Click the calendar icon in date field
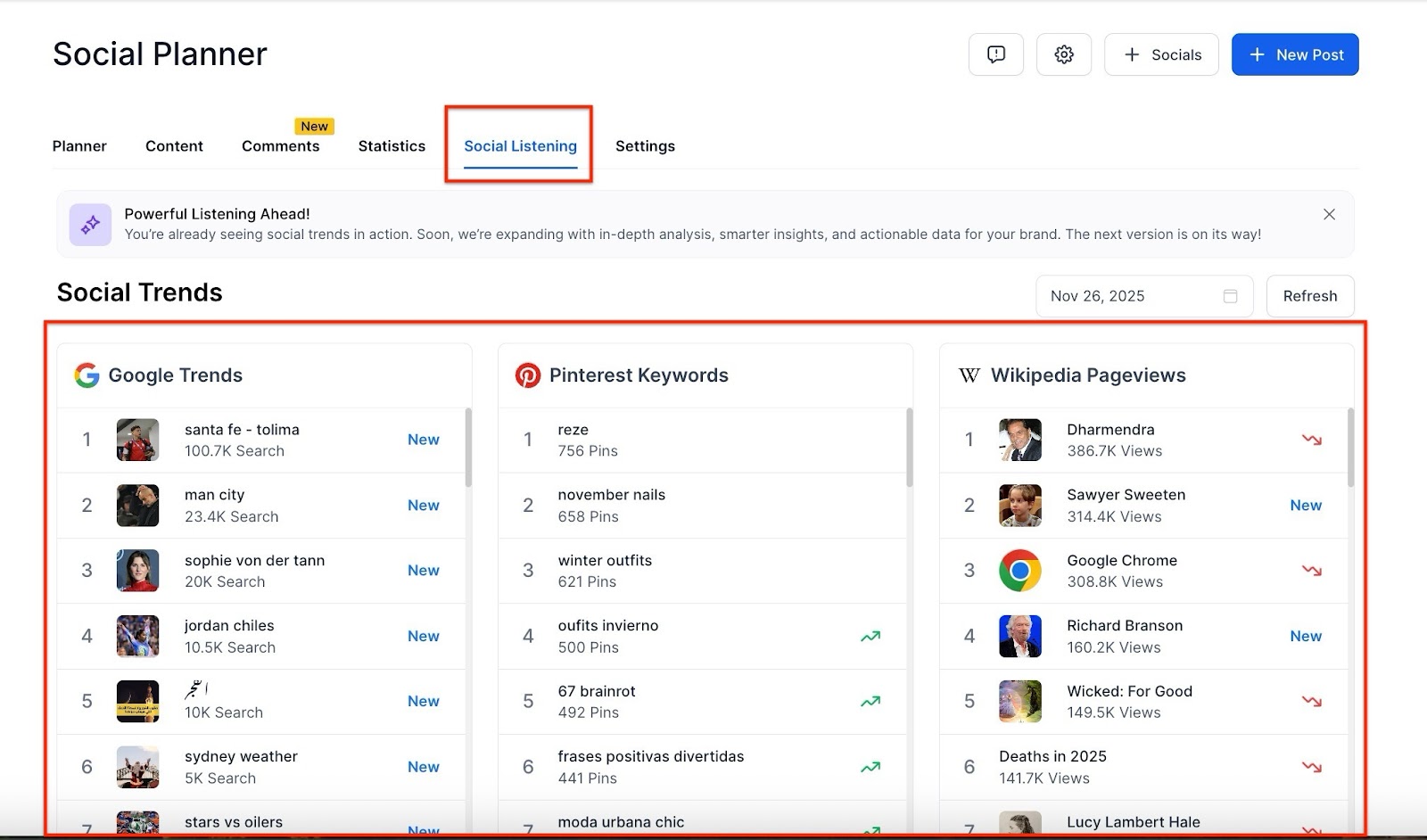Image resolution: width=1427 pixels, height=840 pixels. tap(1230, 296)
